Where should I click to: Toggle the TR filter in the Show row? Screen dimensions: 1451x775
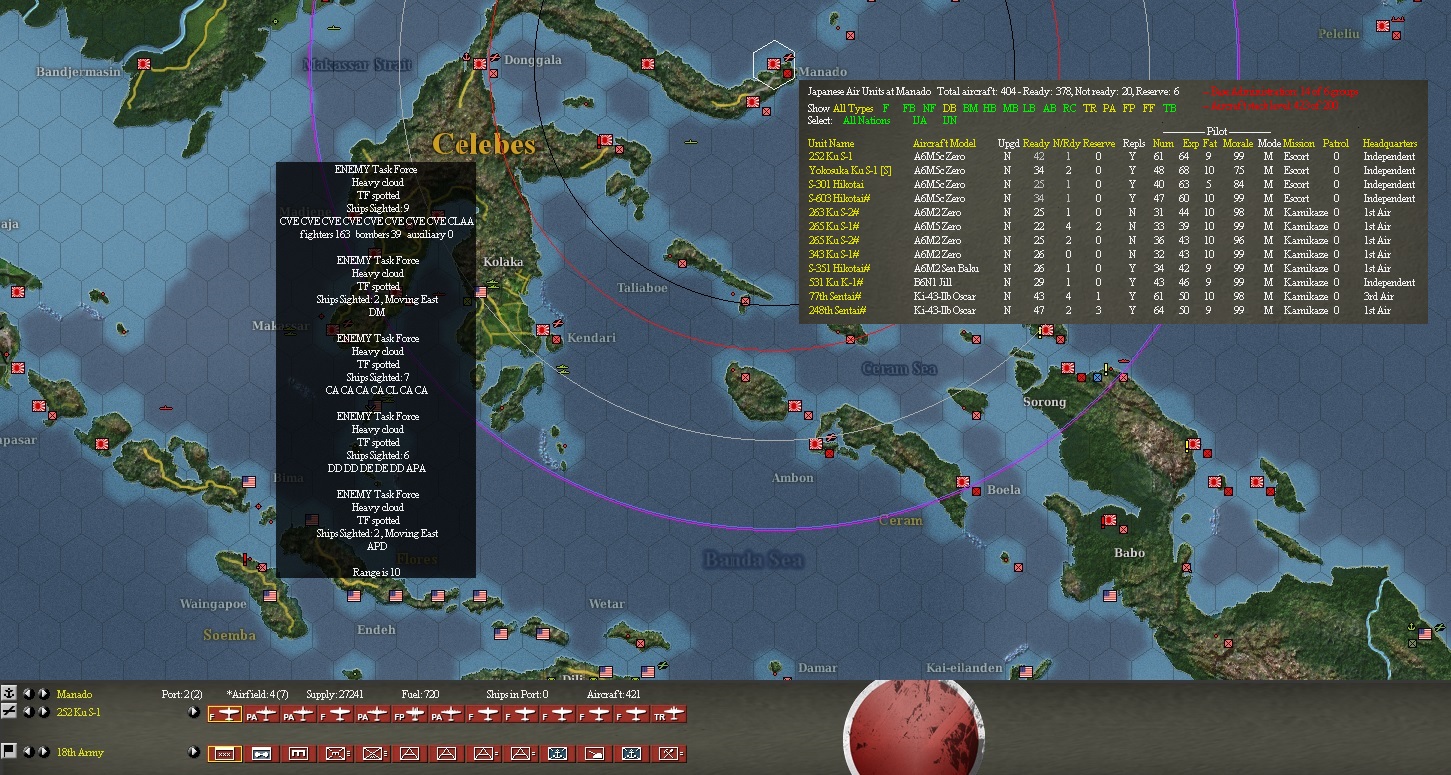(1089, 108)
